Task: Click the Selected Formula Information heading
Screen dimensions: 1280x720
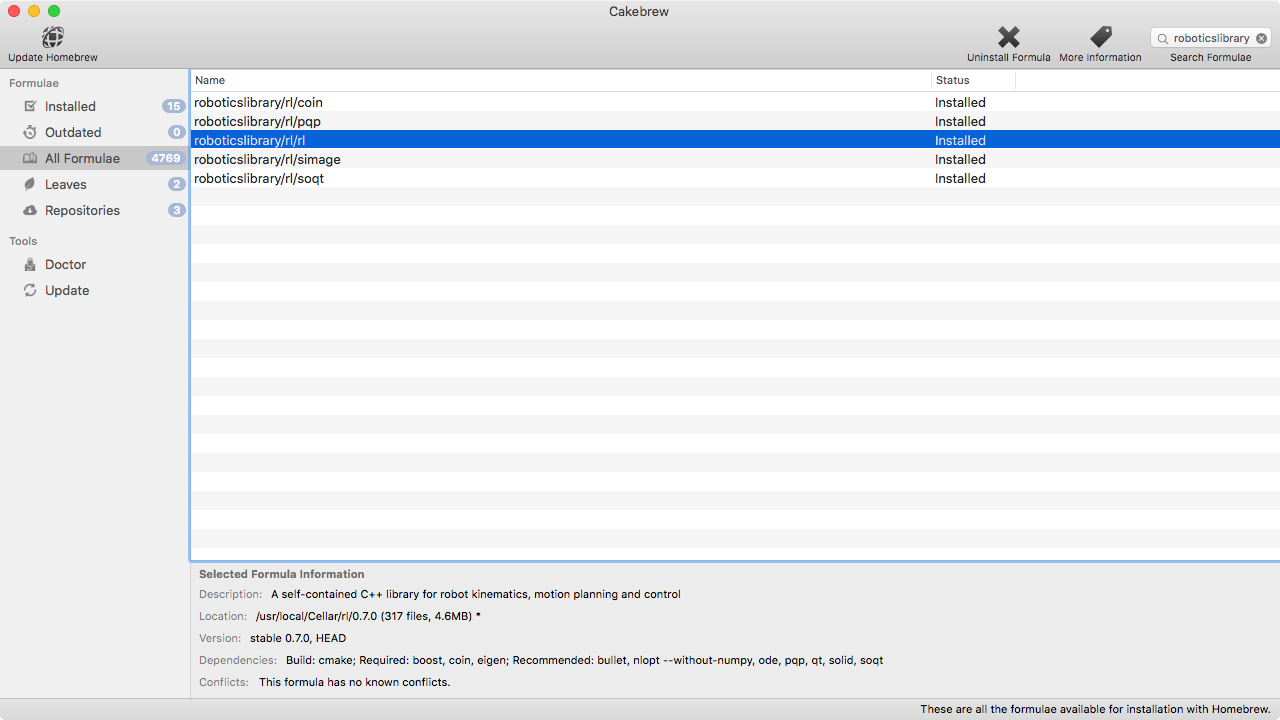Action: coord(282,574)
